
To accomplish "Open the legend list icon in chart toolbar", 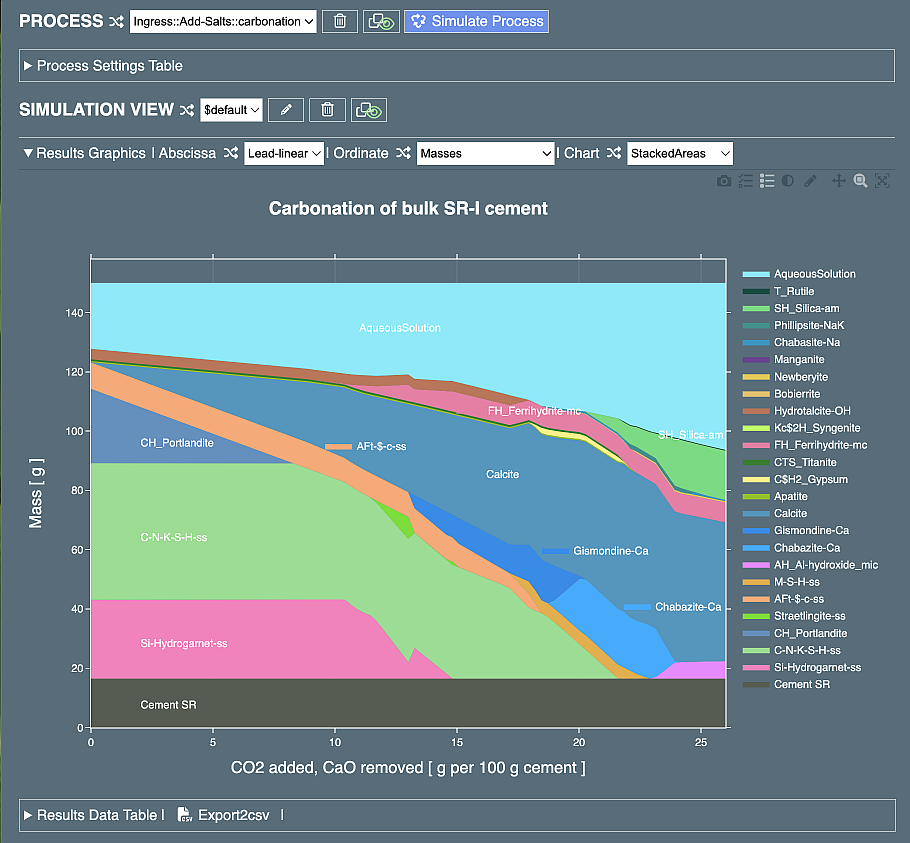I will (766, 180).
